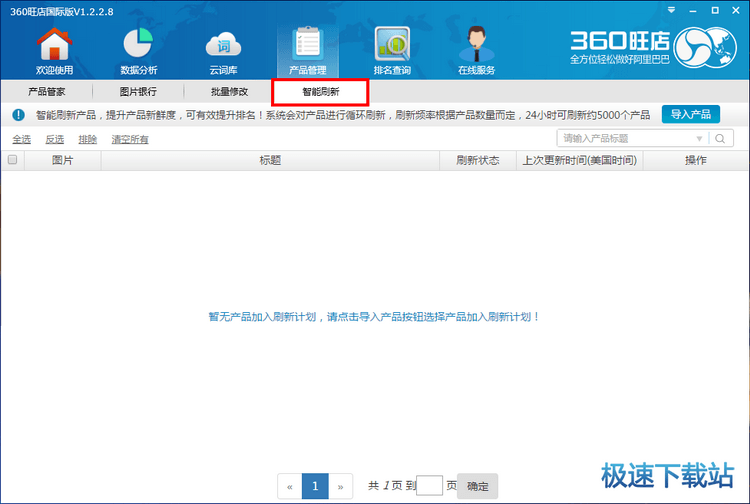Expand the product title search dropdown arrow
Image resolution: width=750 pixels, height=504 pixels.
click(x=699, y=139)
